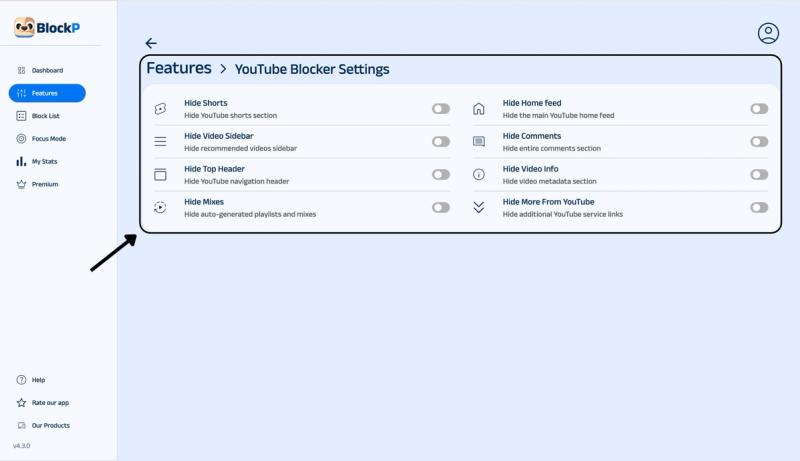Click YouTube Blocker Settings breadcrumb

pyautogui.click(x=312, y=69)
